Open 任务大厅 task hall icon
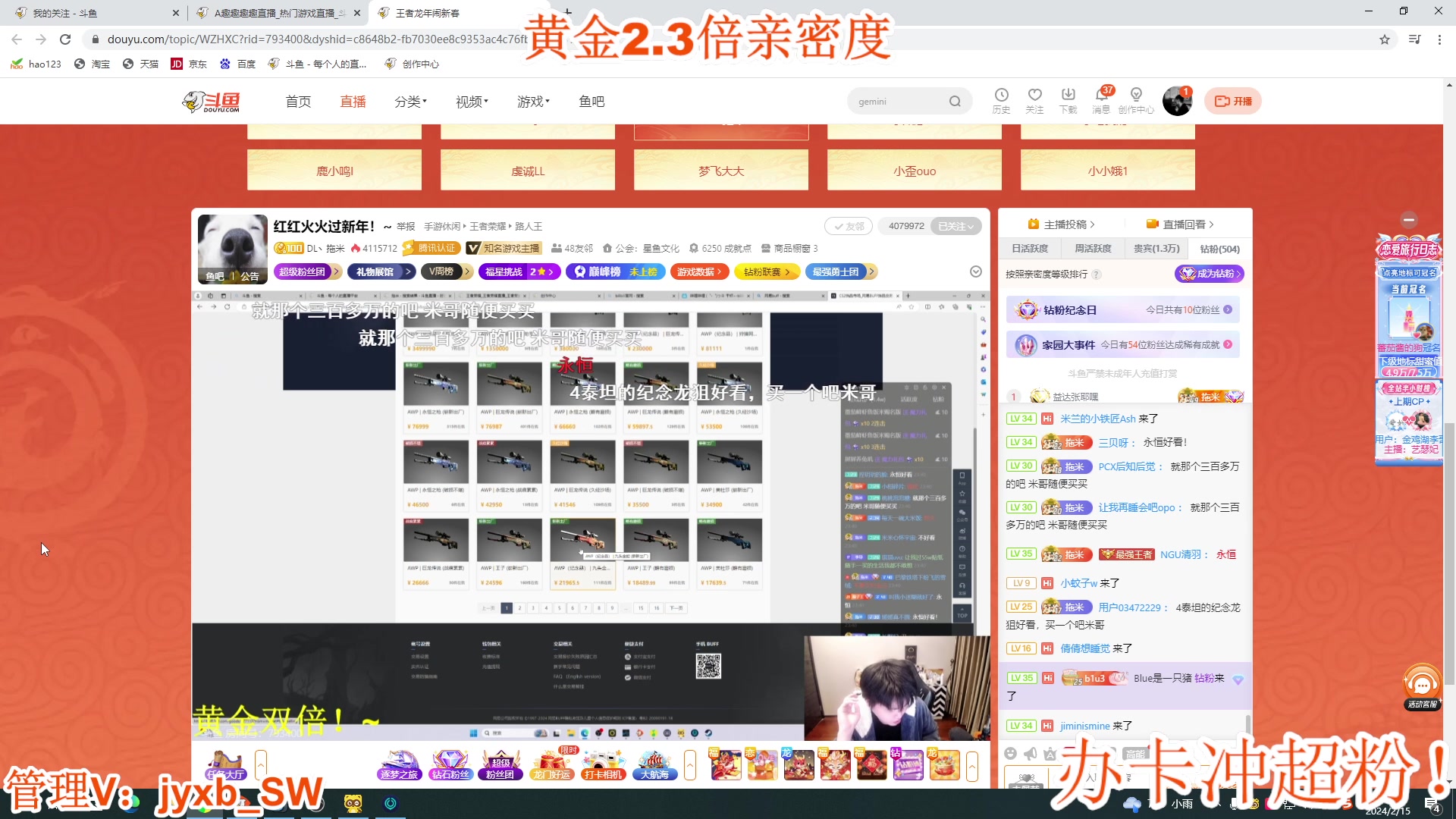Image resolution: width=1456 pixels, height=819 pixels. [x=224, y=764]
